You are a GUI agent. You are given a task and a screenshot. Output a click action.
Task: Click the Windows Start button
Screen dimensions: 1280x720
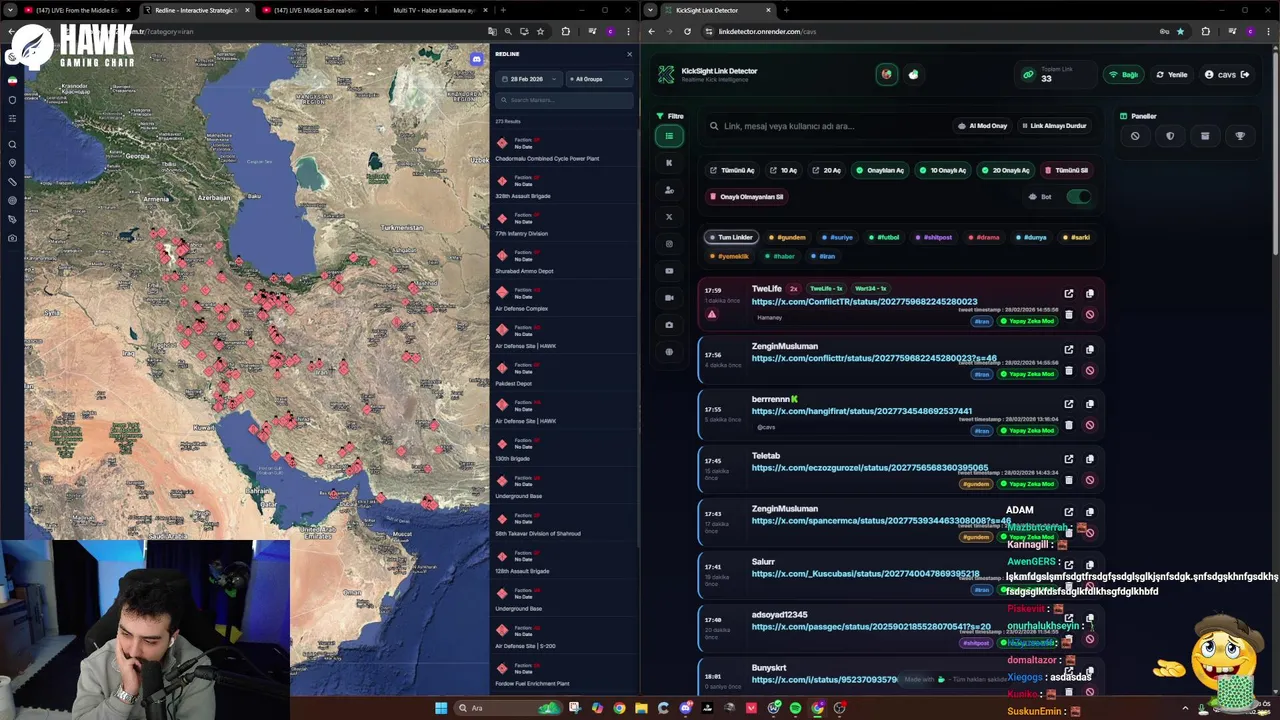click(x=441, y=708)
